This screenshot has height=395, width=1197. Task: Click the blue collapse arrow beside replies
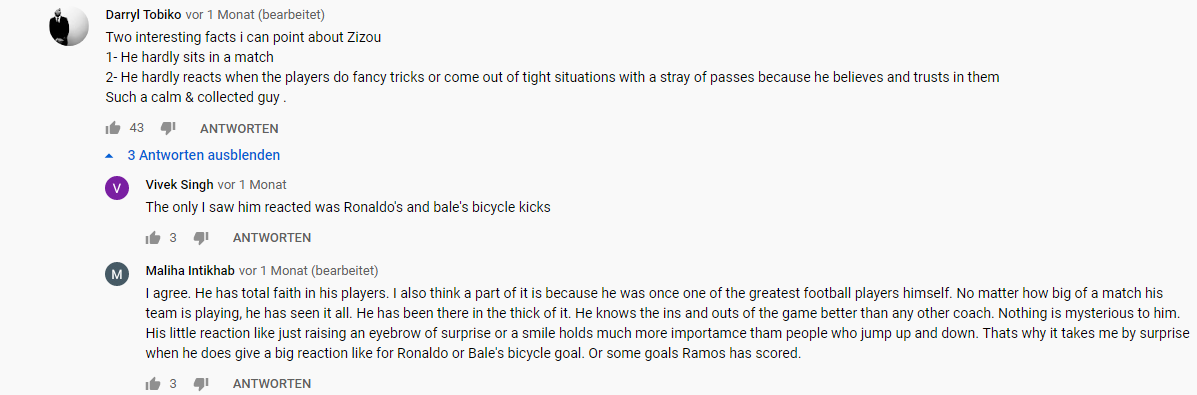[x=109, y=156]
